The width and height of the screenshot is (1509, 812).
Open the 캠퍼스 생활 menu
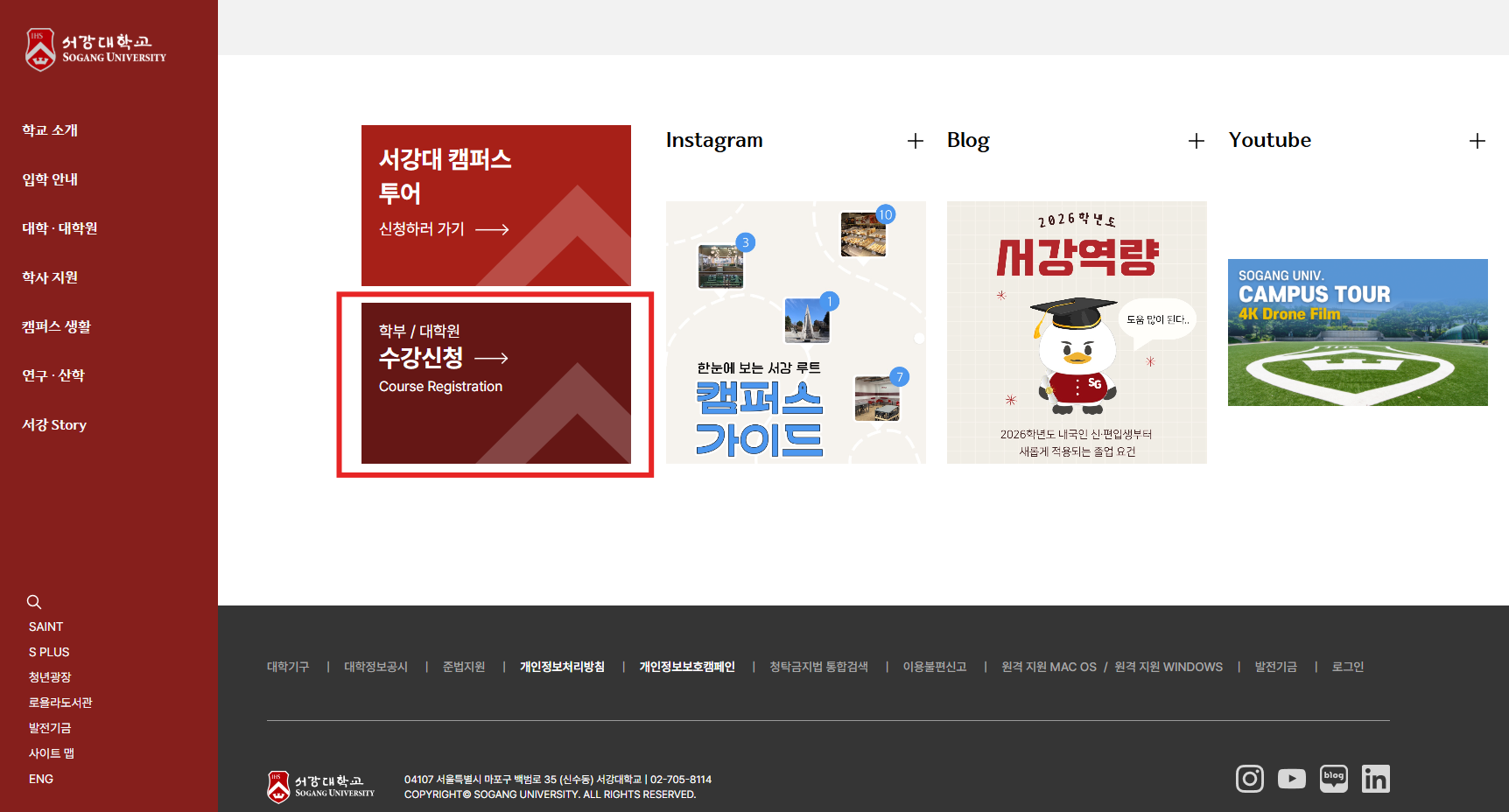click(56, 326)
